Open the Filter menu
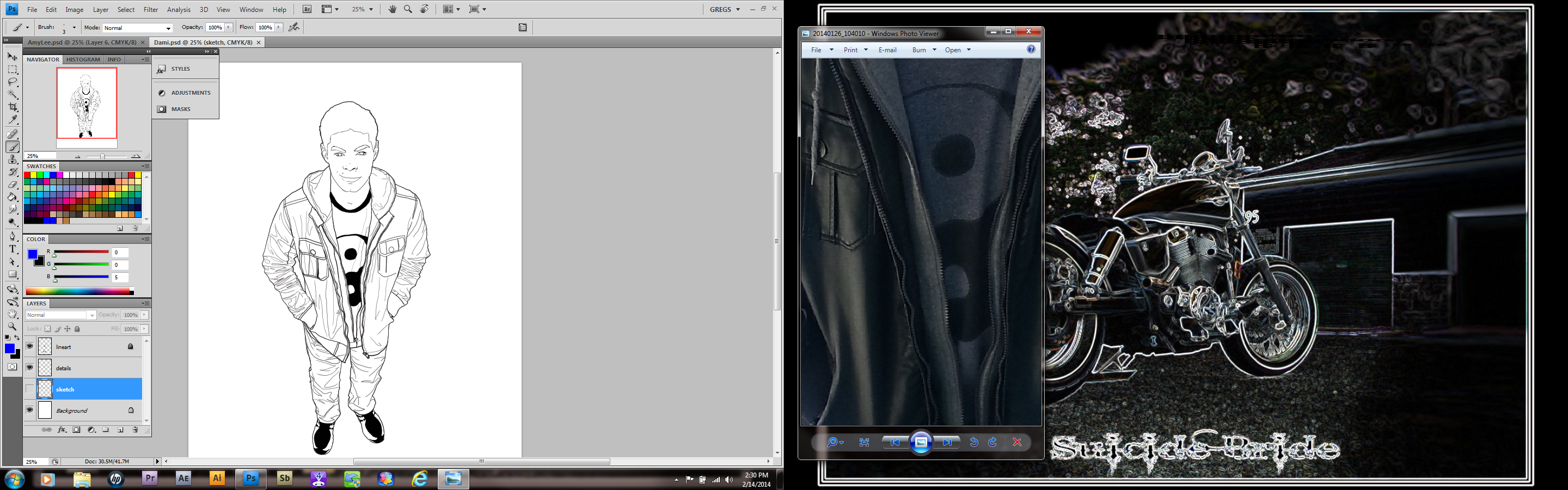Screen dimensions: 1568x490 [150, 10]
